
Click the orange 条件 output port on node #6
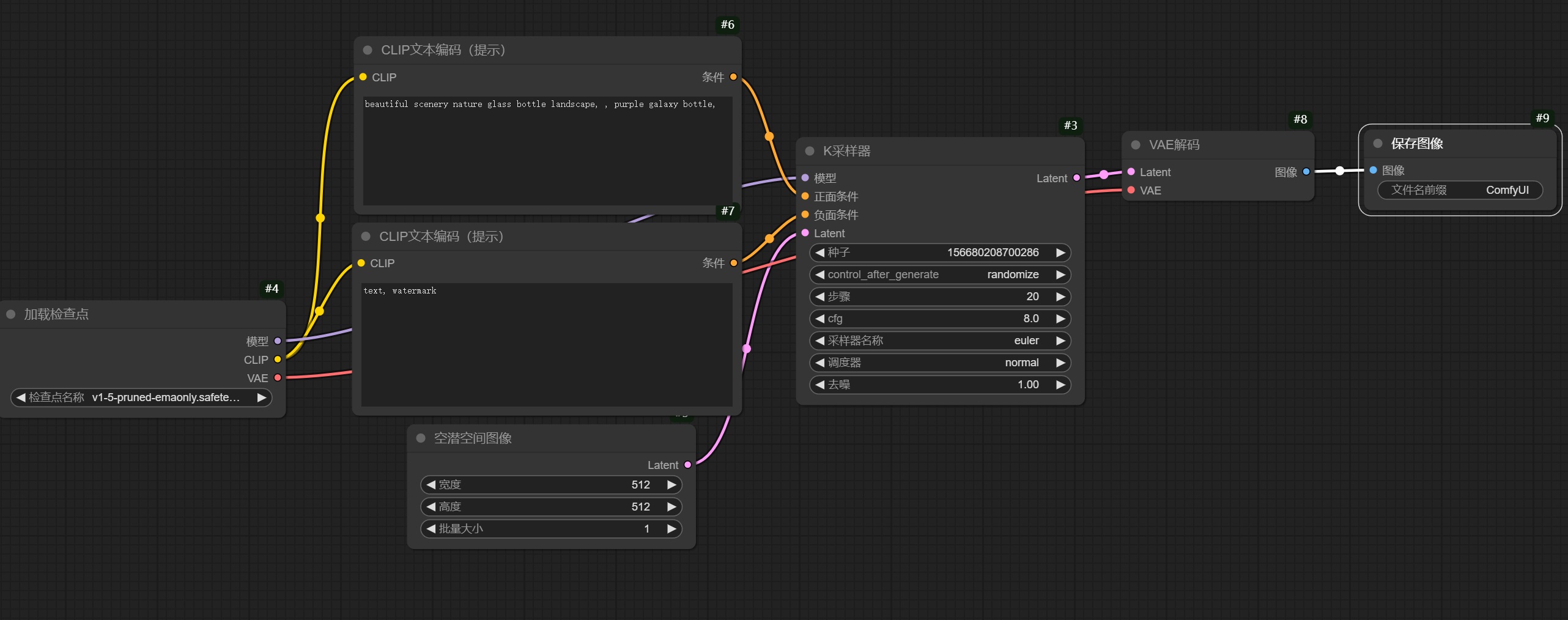733,77
